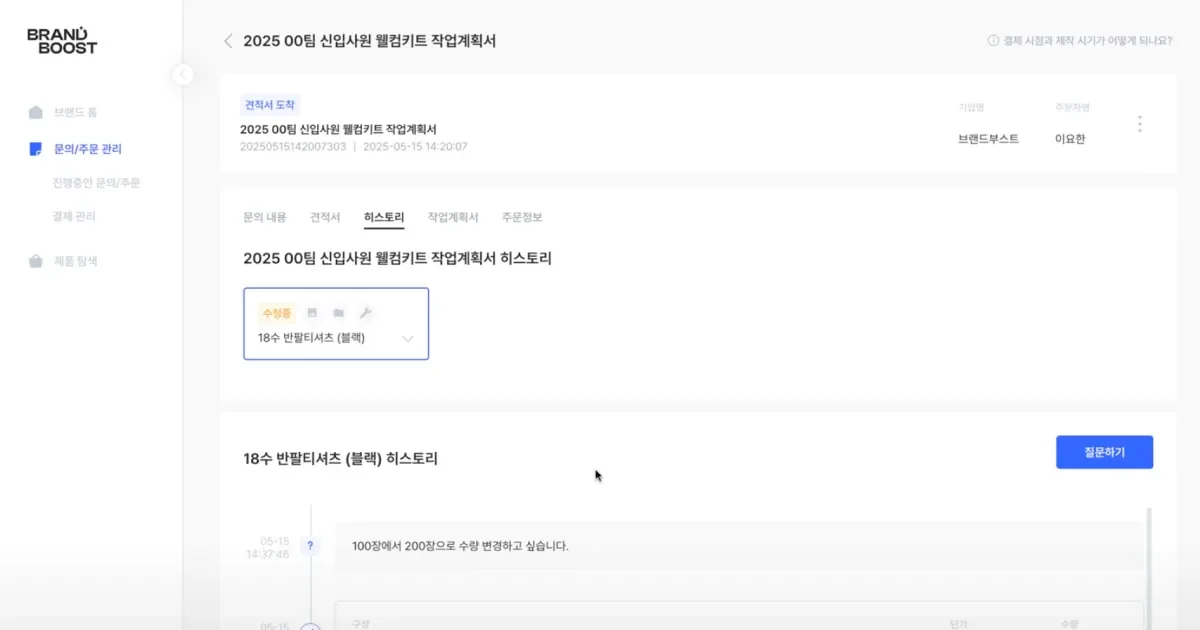Viewport: 1200px width, 630px height.
Task: Click the question mark badge on the timeline entry
Action: 310,545
